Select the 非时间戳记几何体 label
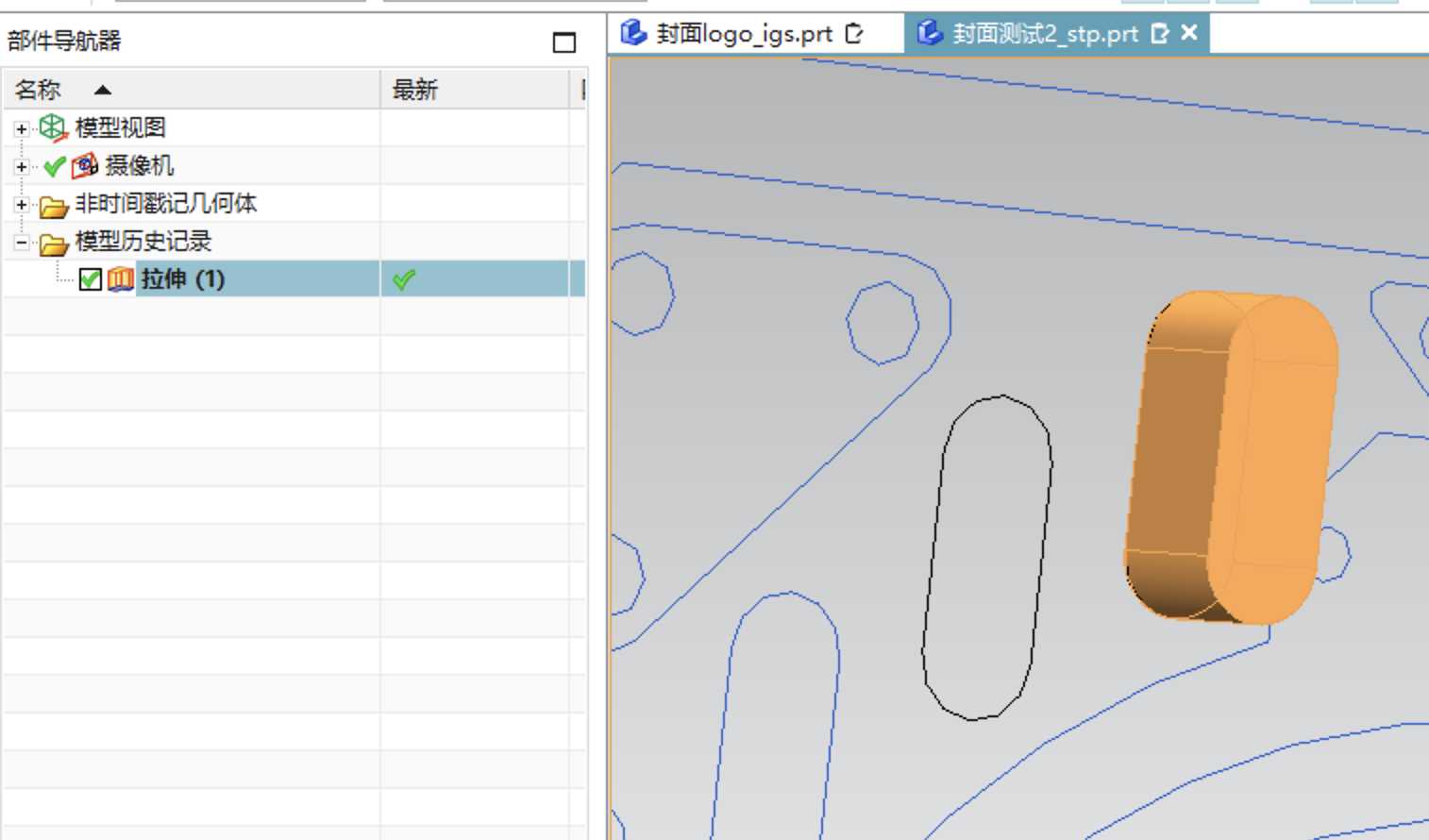This screenshot has width=1429, height=840. (166, 204)
